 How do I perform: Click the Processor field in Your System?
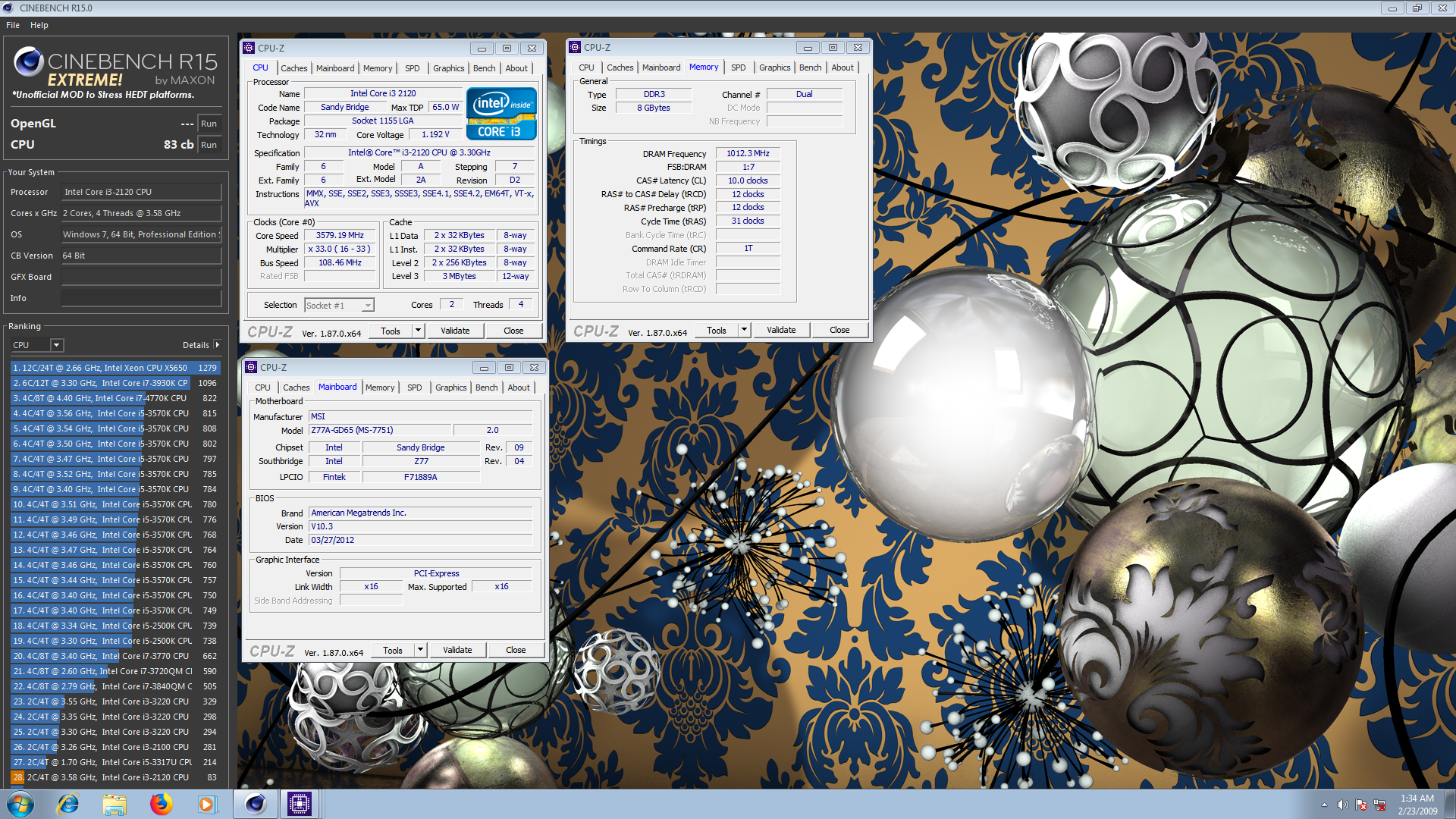coord(141,192)
